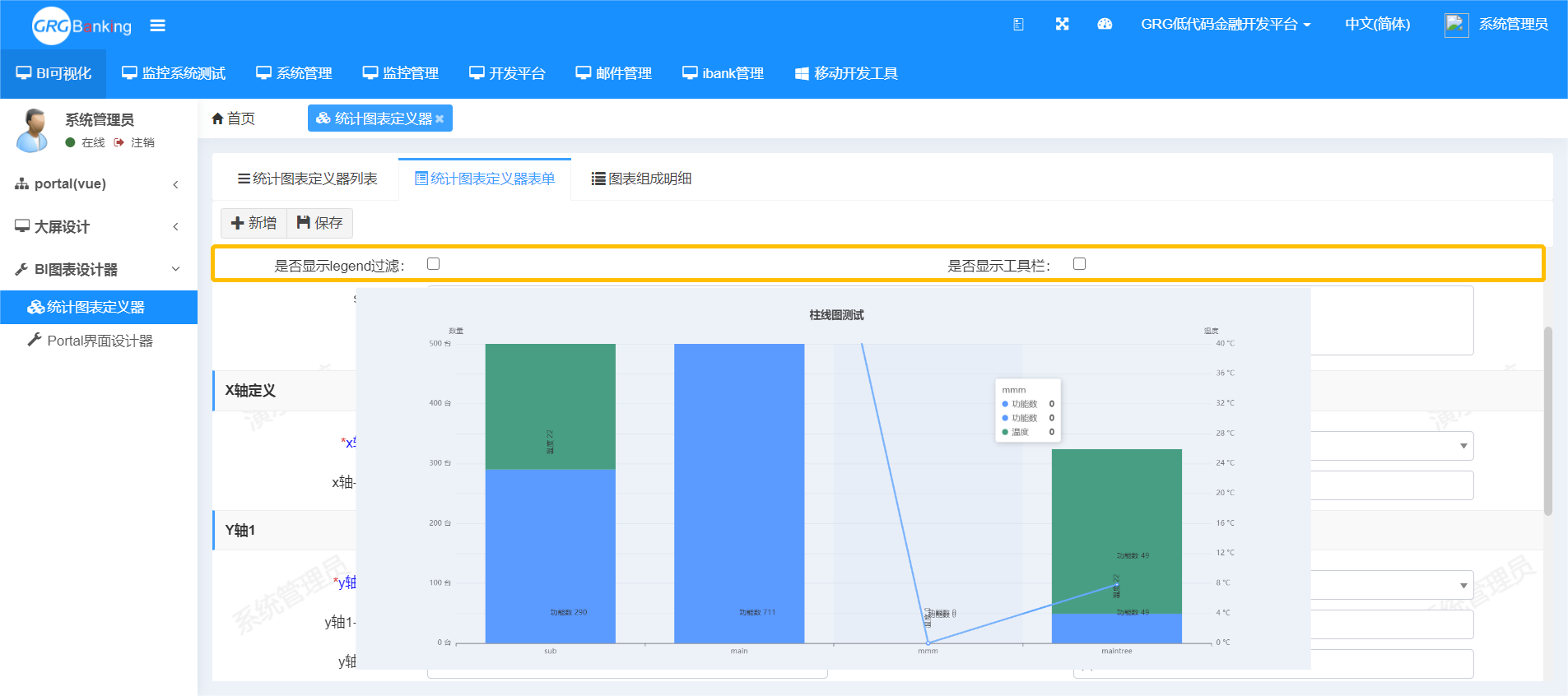Expand the portal(vue) sidebar section

tap(99, 184)
